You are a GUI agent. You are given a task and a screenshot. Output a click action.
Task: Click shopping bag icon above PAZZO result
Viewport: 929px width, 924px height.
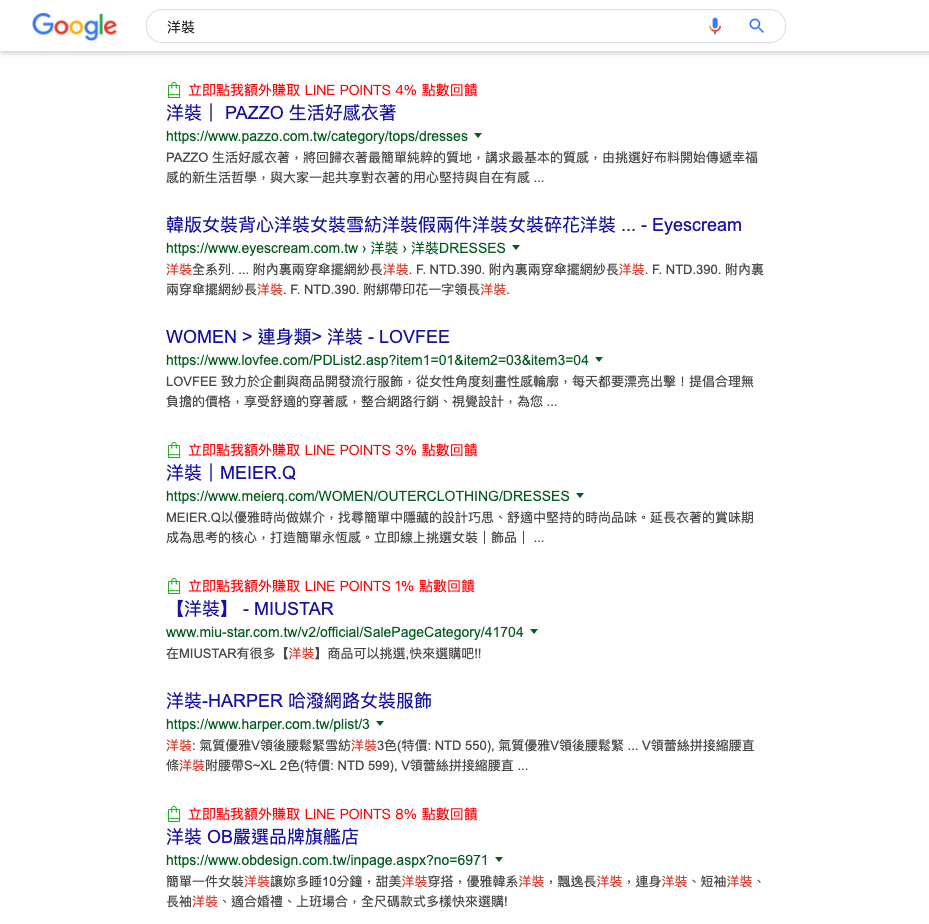click(x=174, y=90)
